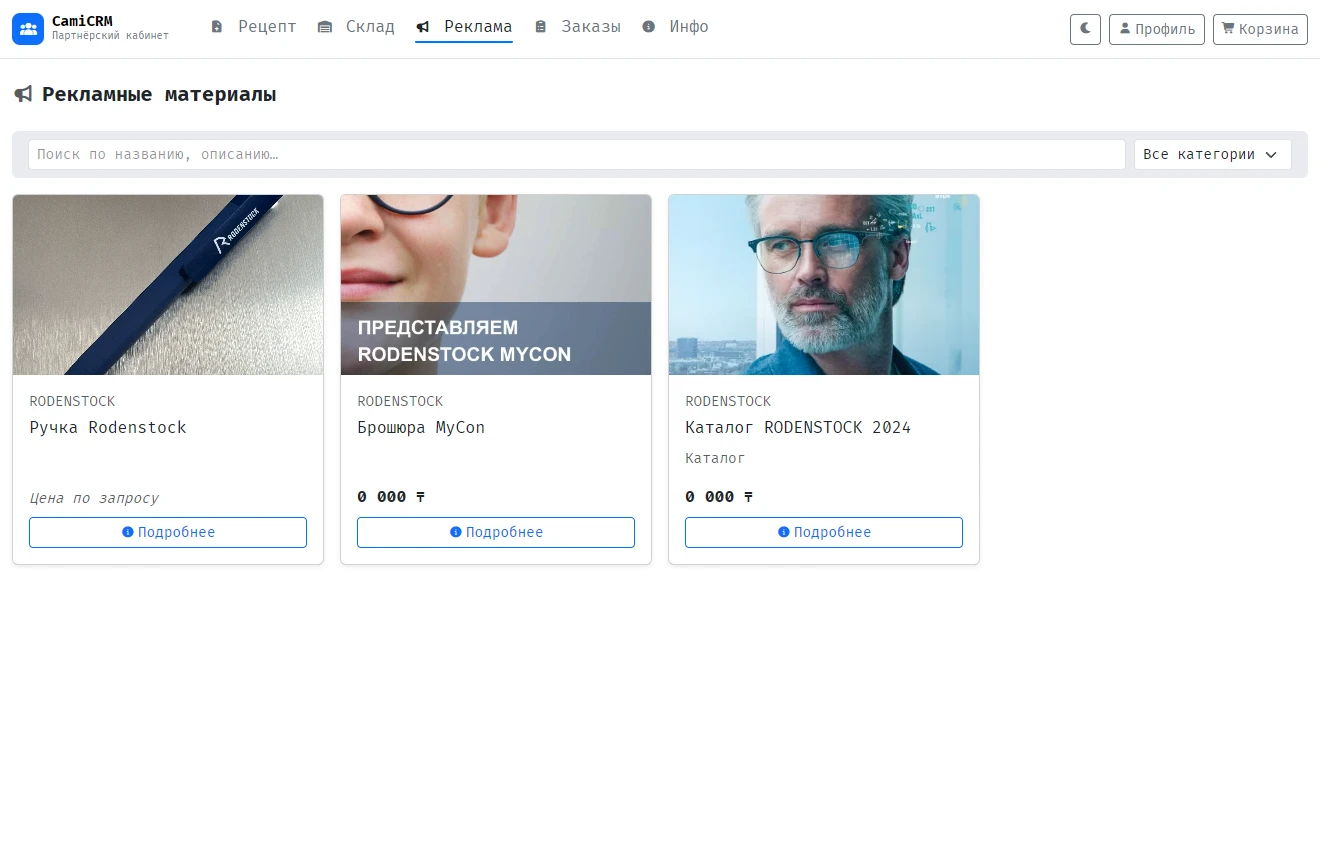Image resolution: width=1320 pixels, height=860 pixels.
Task: Click the Rodenstock pen thumbnail image
Action: pyautogui.click(x=168, y=285)
